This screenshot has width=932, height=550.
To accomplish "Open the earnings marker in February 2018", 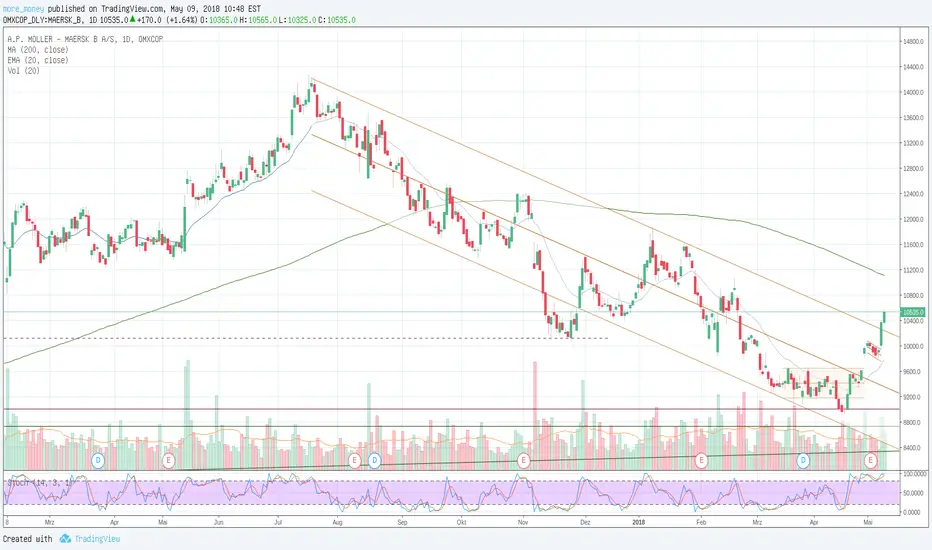I will click(701, 460).
